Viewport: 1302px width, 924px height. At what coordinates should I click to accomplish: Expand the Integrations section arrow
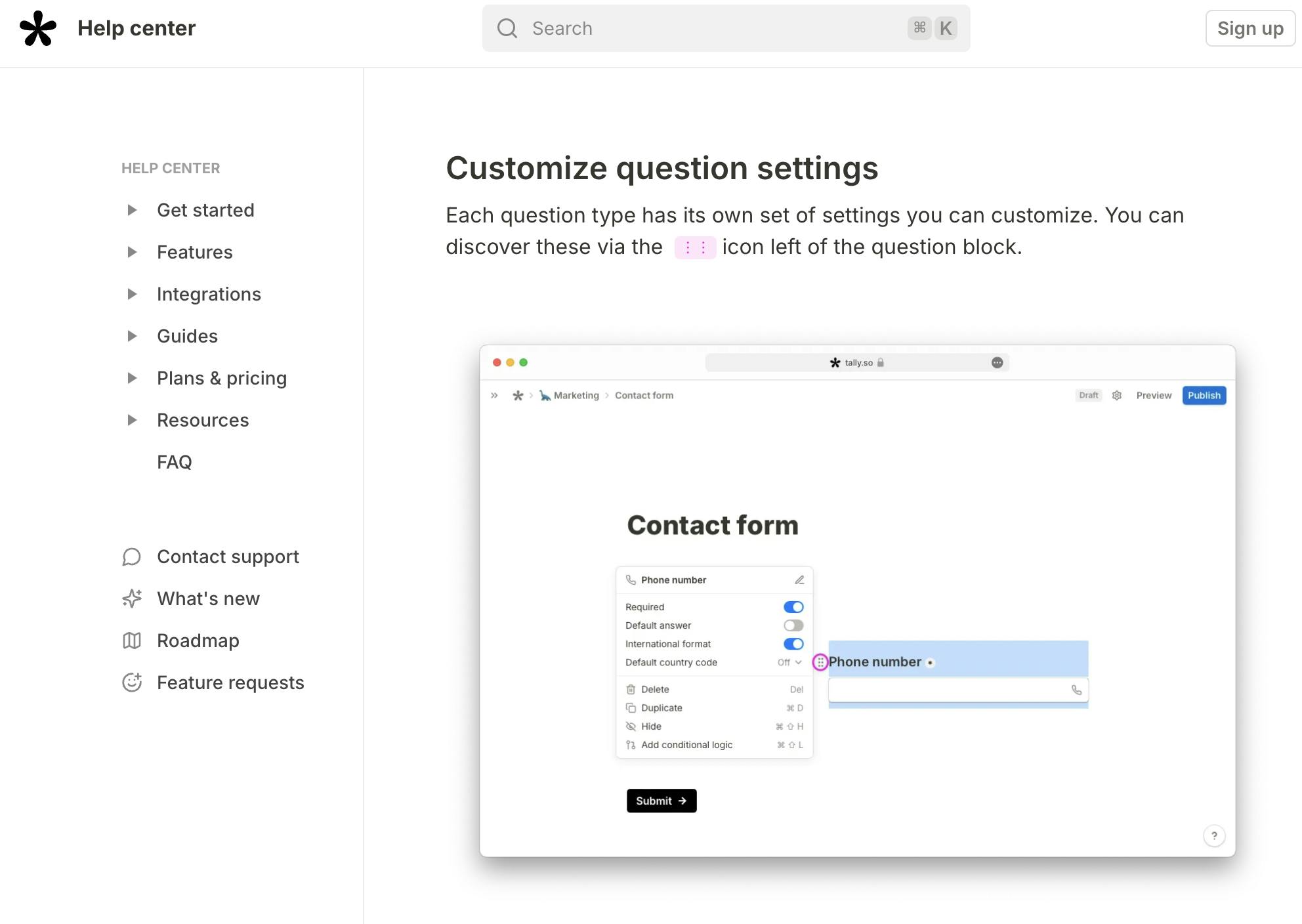tap(132, 294)
